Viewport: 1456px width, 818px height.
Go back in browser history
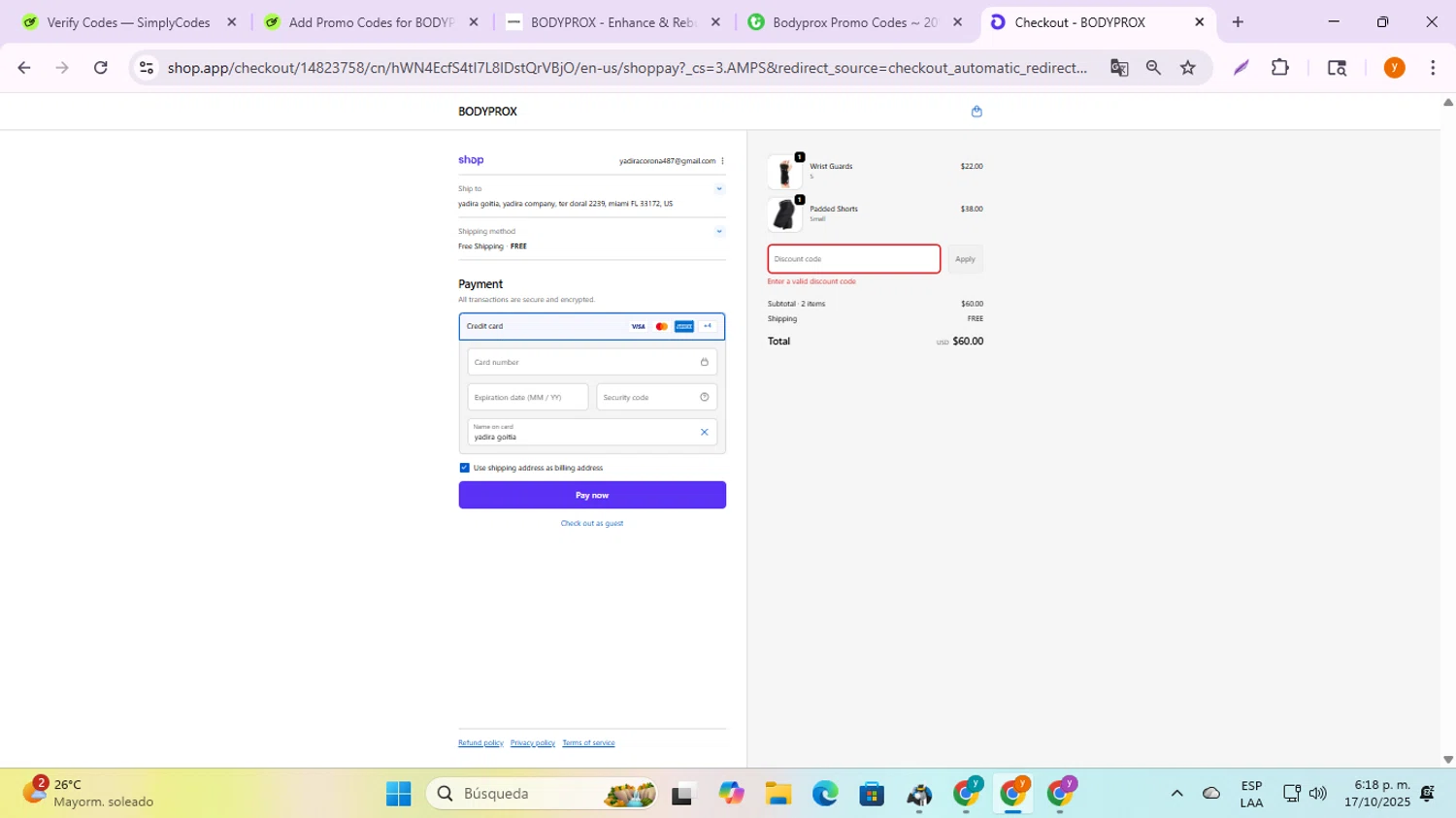click(x=24, y=68)
